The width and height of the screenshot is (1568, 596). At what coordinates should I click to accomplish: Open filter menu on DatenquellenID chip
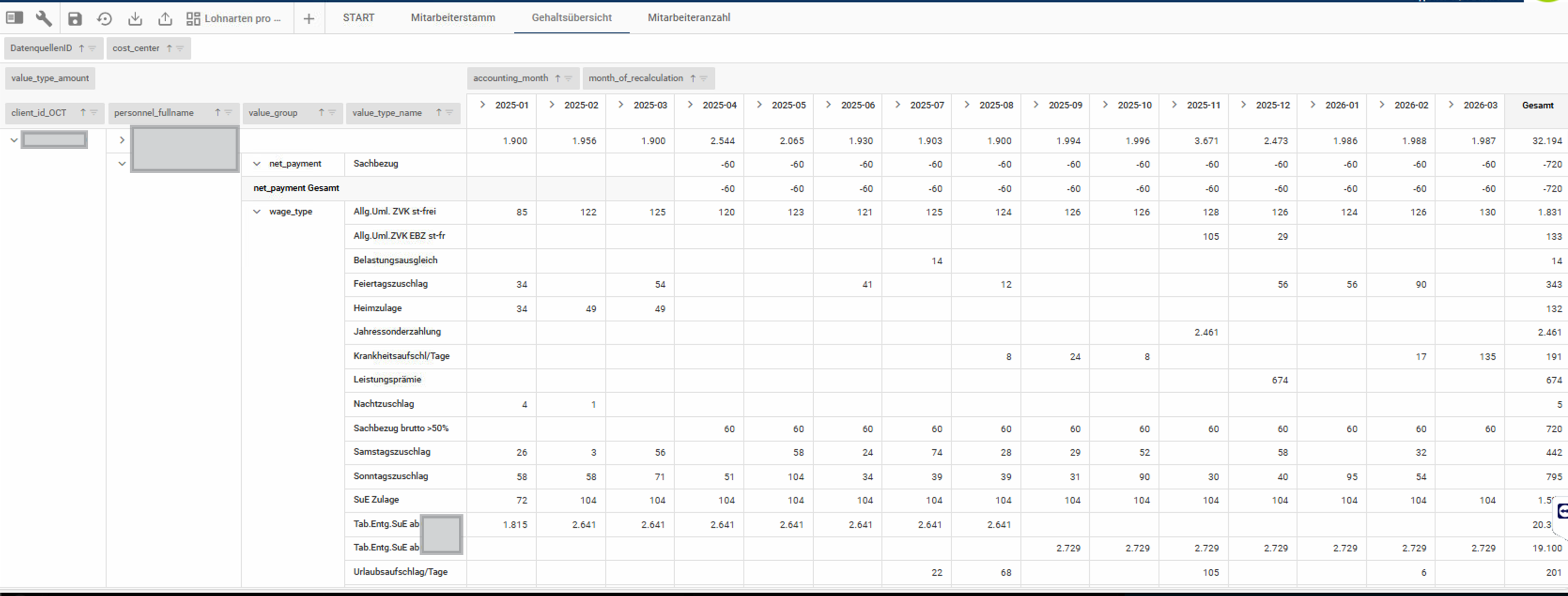[x=92, y=48]
